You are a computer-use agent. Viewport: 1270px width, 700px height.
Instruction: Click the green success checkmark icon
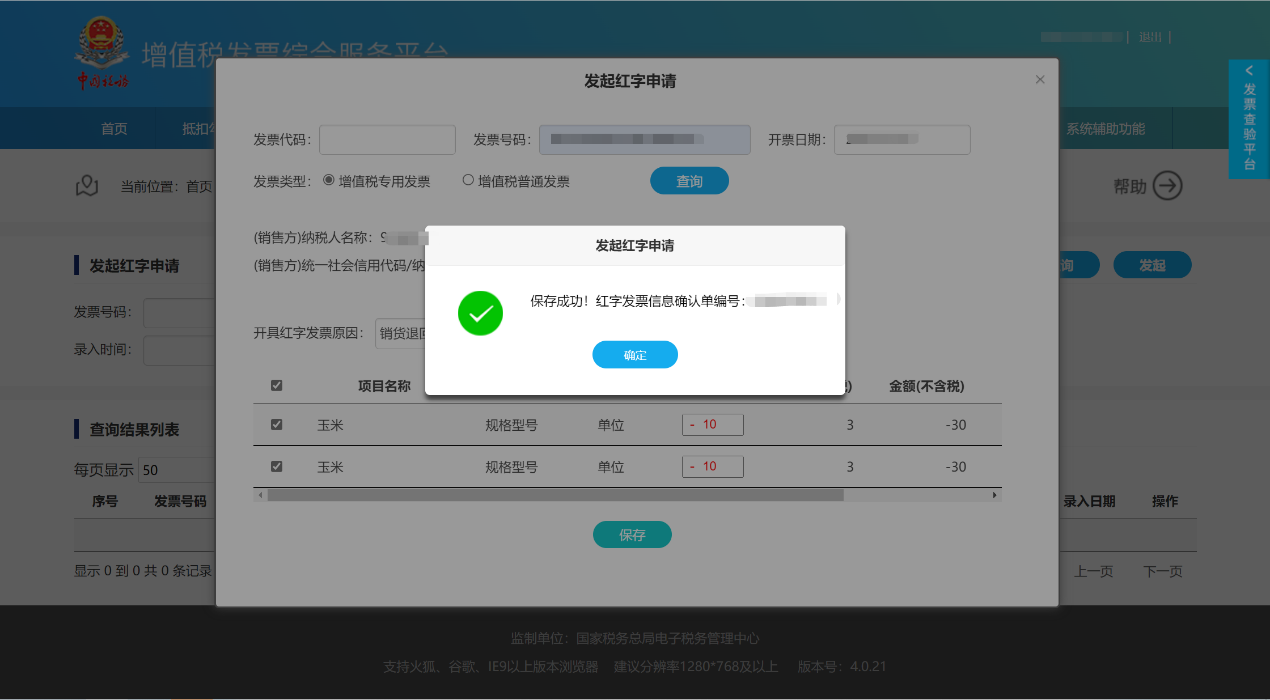(x=480, y=313)
